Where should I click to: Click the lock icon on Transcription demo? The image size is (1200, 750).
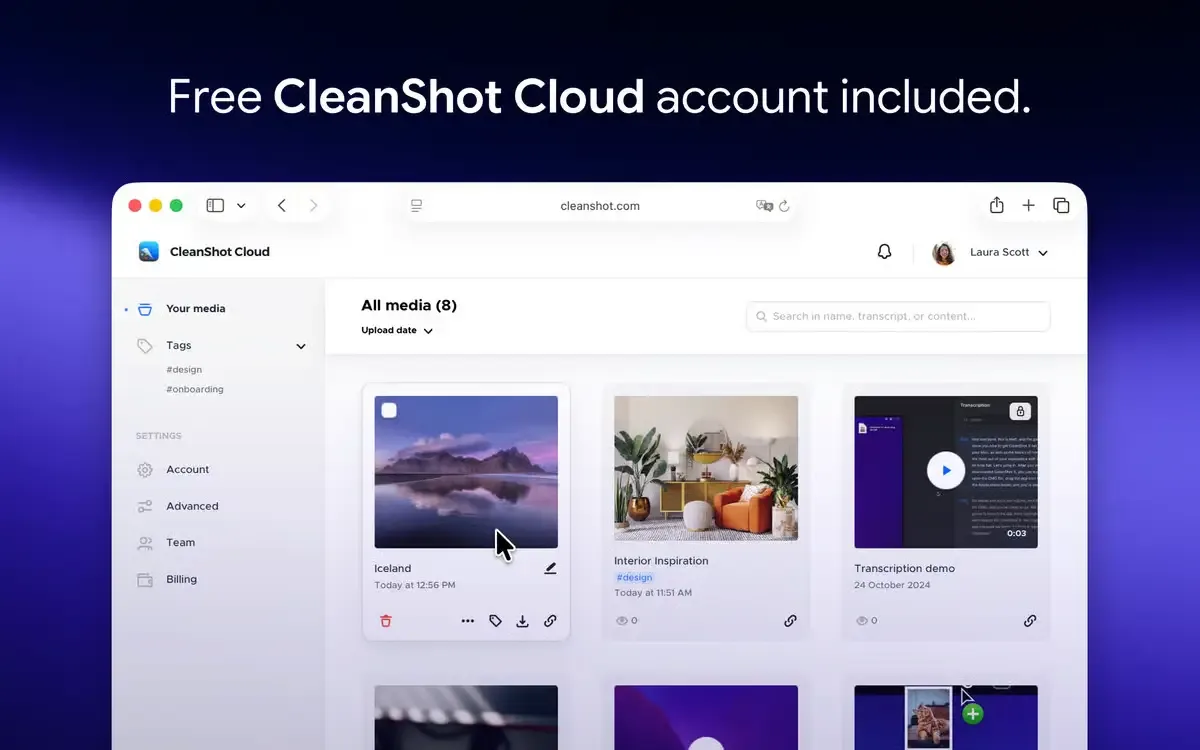point(1019,411)
